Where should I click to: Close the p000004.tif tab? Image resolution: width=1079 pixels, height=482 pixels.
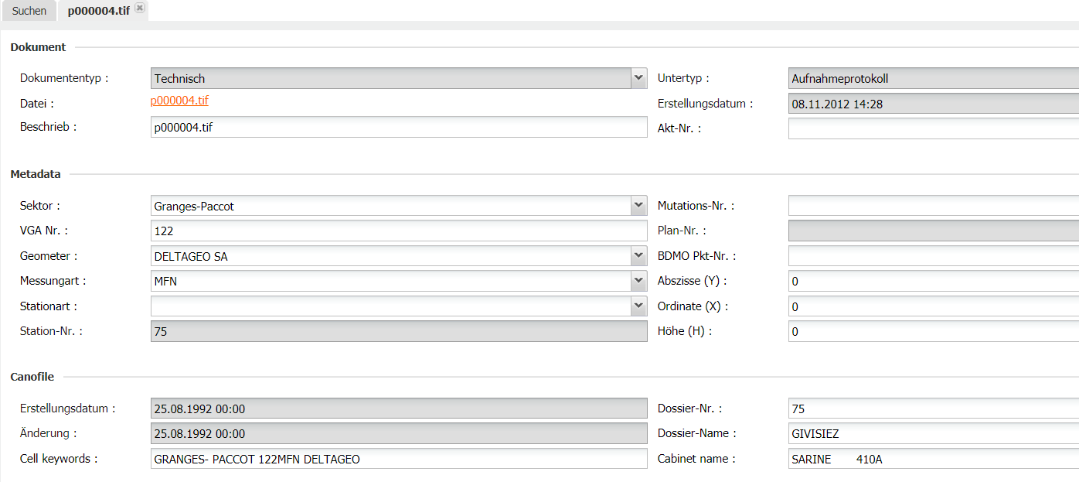tap(139, 8)
